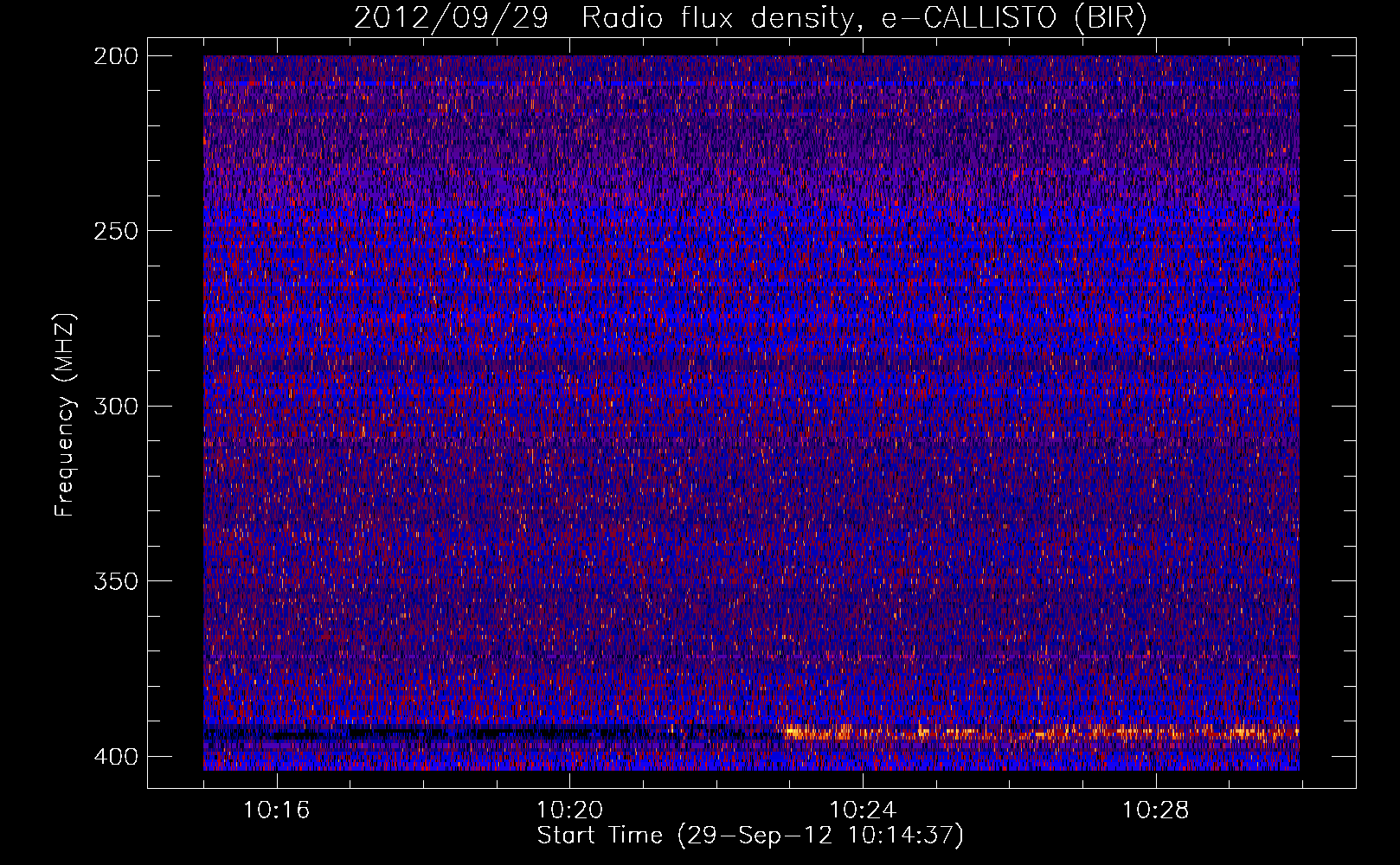Click the 350 frequency tick label

click(x=115, y=580)
